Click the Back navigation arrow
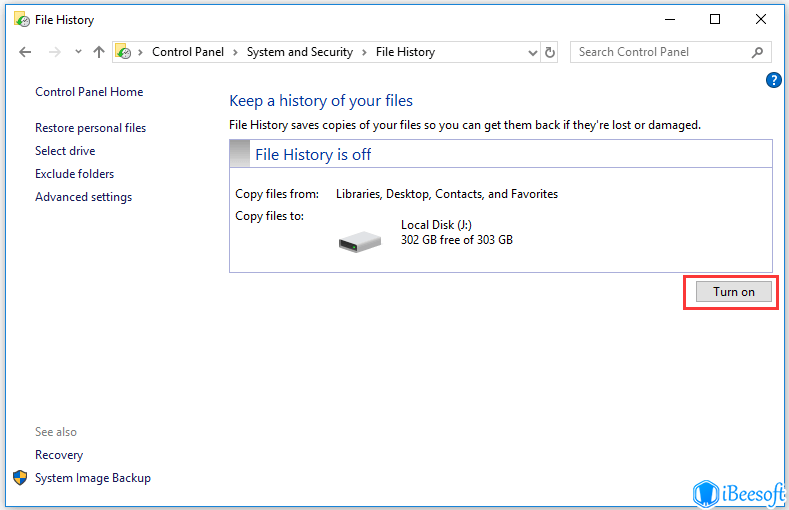The width and height of the screenshot is (789, 510). [x=25, y=52]
